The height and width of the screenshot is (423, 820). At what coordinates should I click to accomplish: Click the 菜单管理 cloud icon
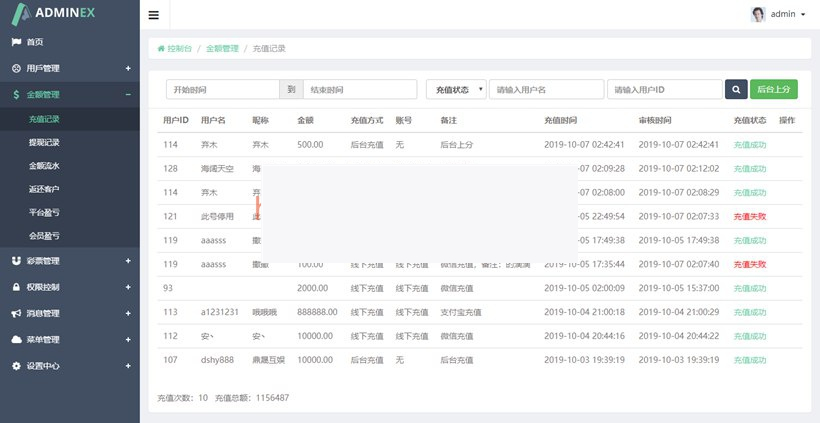[16, 339]
